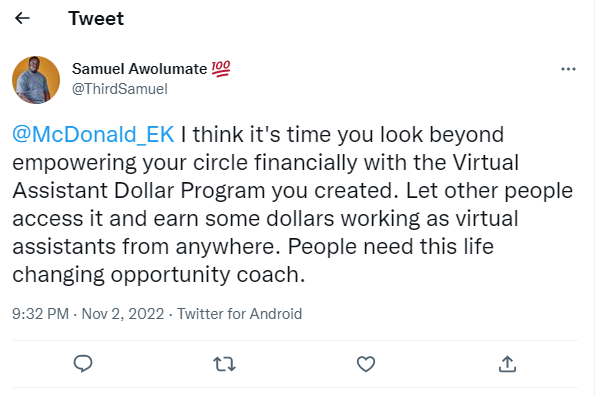Screen dimensions: 599x396
Task: Select the first tweet line after the mention
Action: pos(342,135)
